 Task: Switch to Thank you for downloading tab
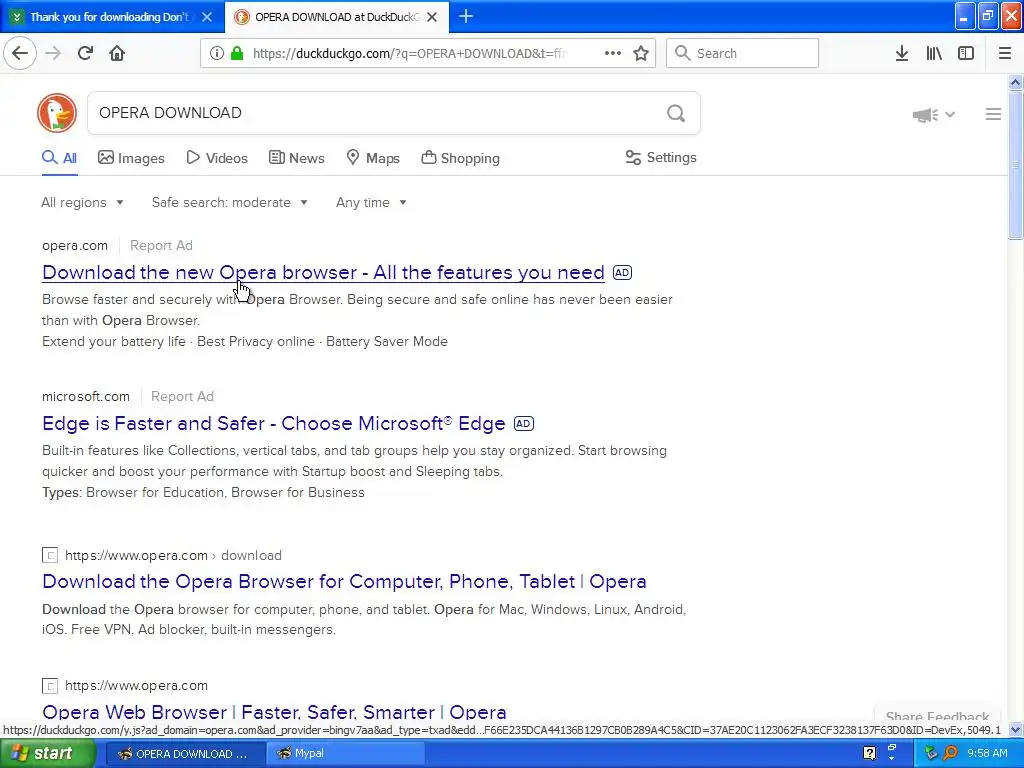[x=108, y=17]
